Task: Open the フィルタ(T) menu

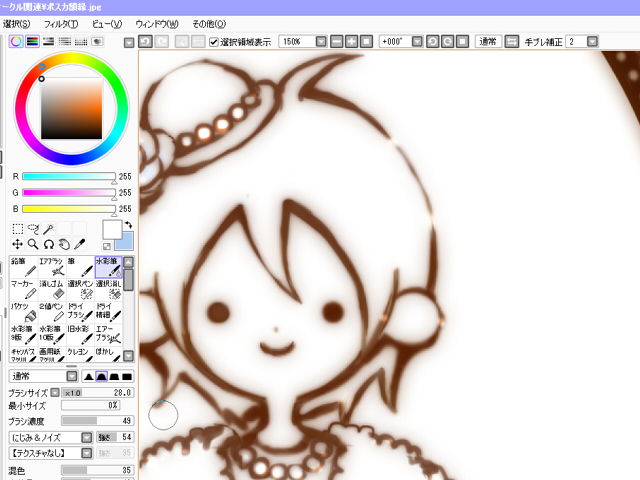Action: click(61, 24)
